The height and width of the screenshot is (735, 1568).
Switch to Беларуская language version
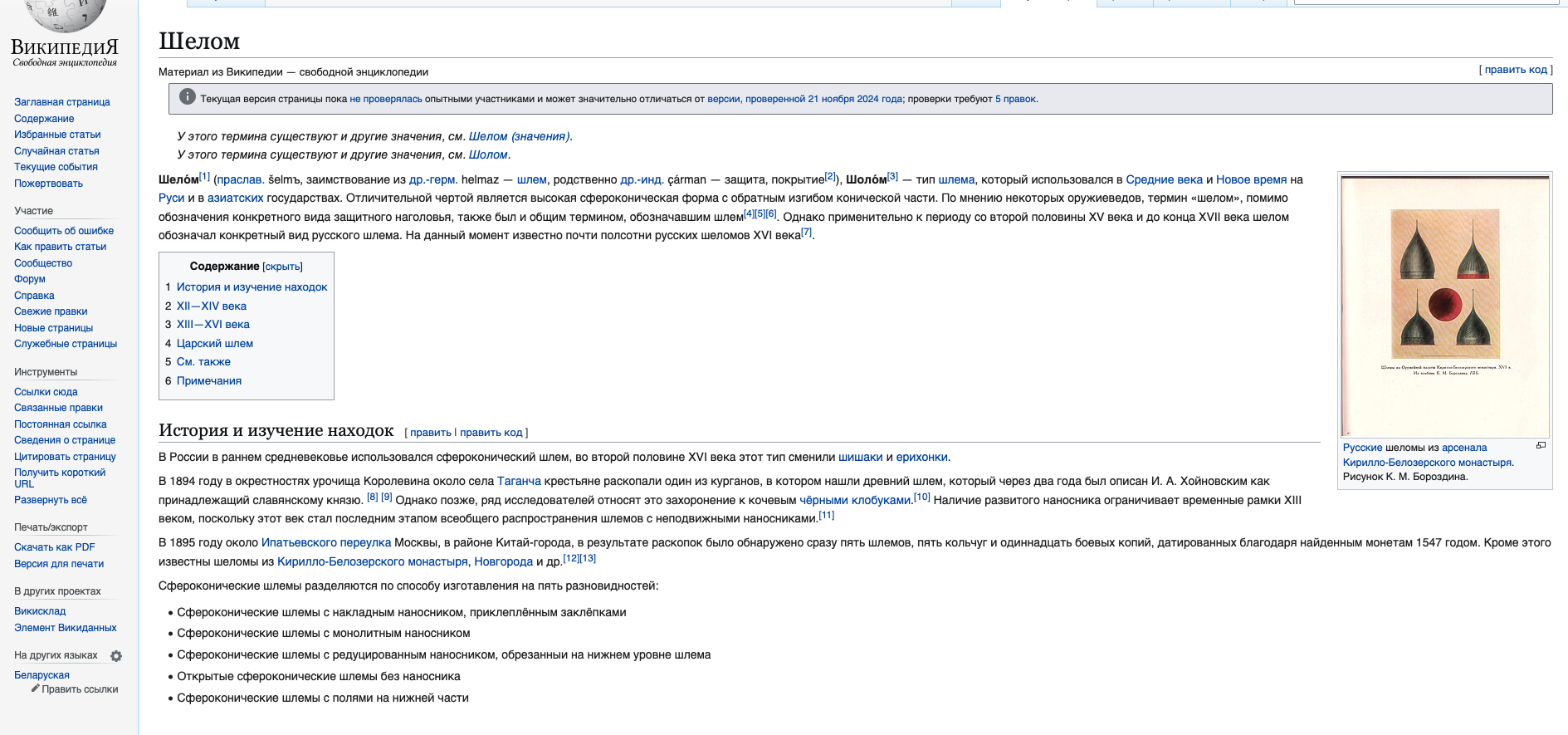point(42,675)
